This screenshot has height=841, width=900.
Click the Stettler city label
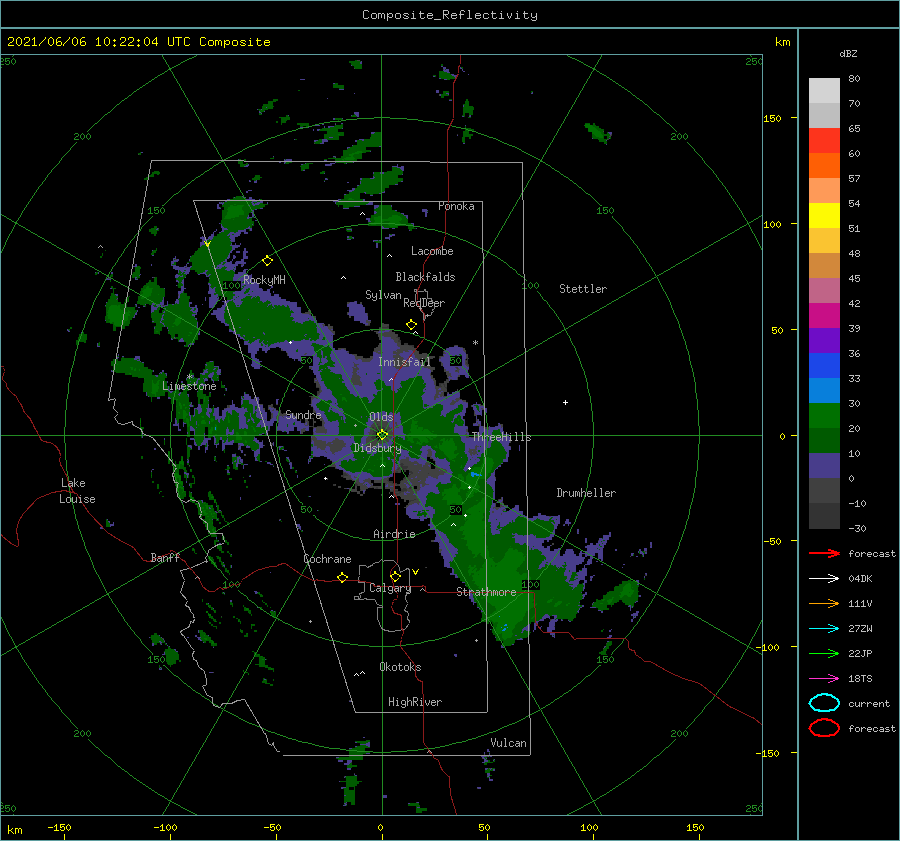pyautogui.click(x=583, y=289)
